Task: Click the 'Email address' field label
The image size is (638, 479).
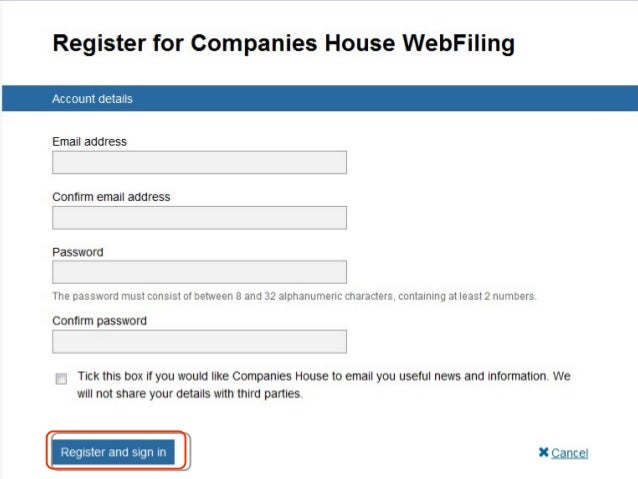Action: tap(90, 142)
